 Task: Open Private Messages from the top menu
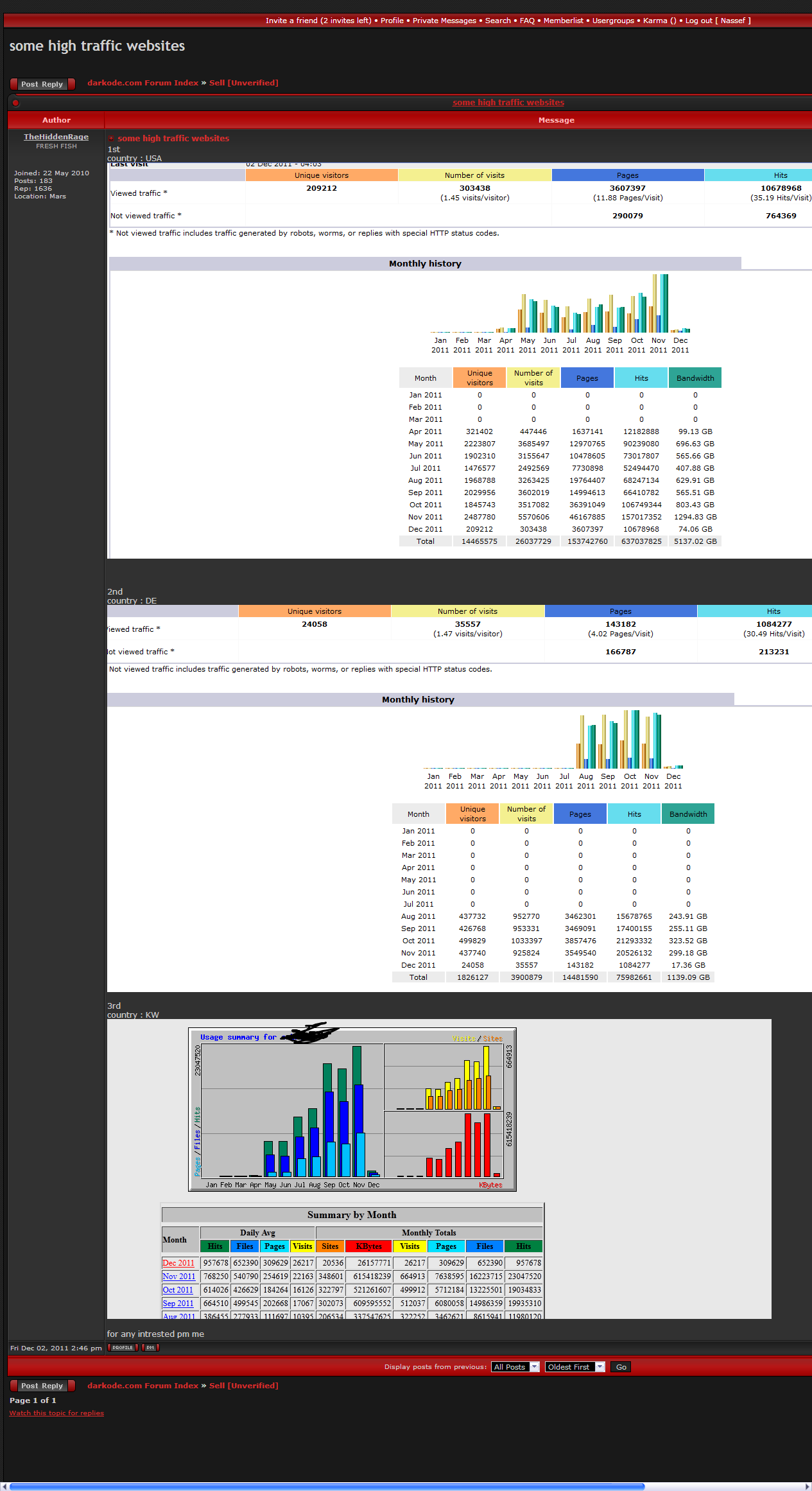pos(444,21)
